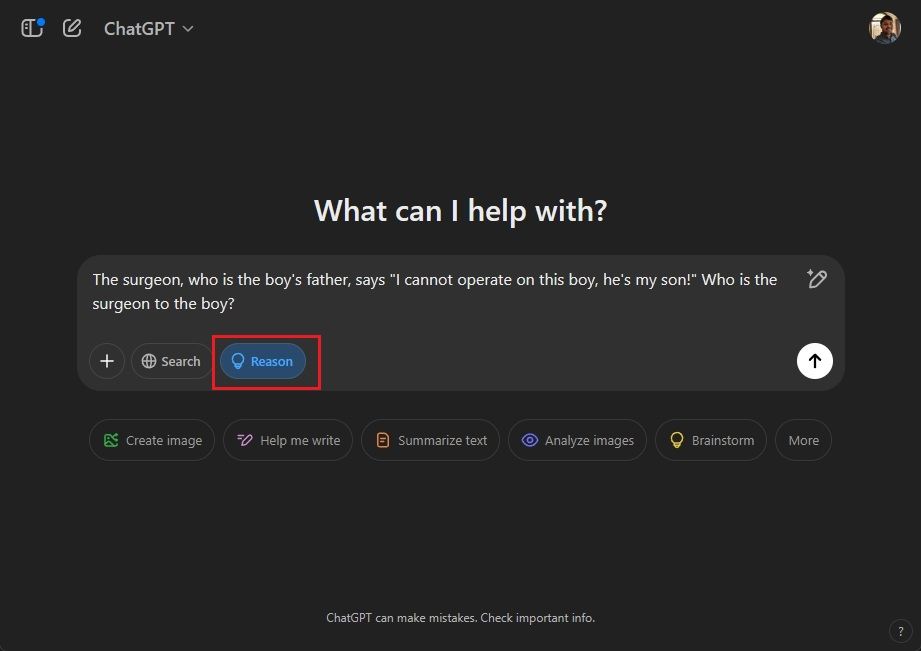Pick the Summarize text suggestion
921x651 pixels.
point(430,440)
